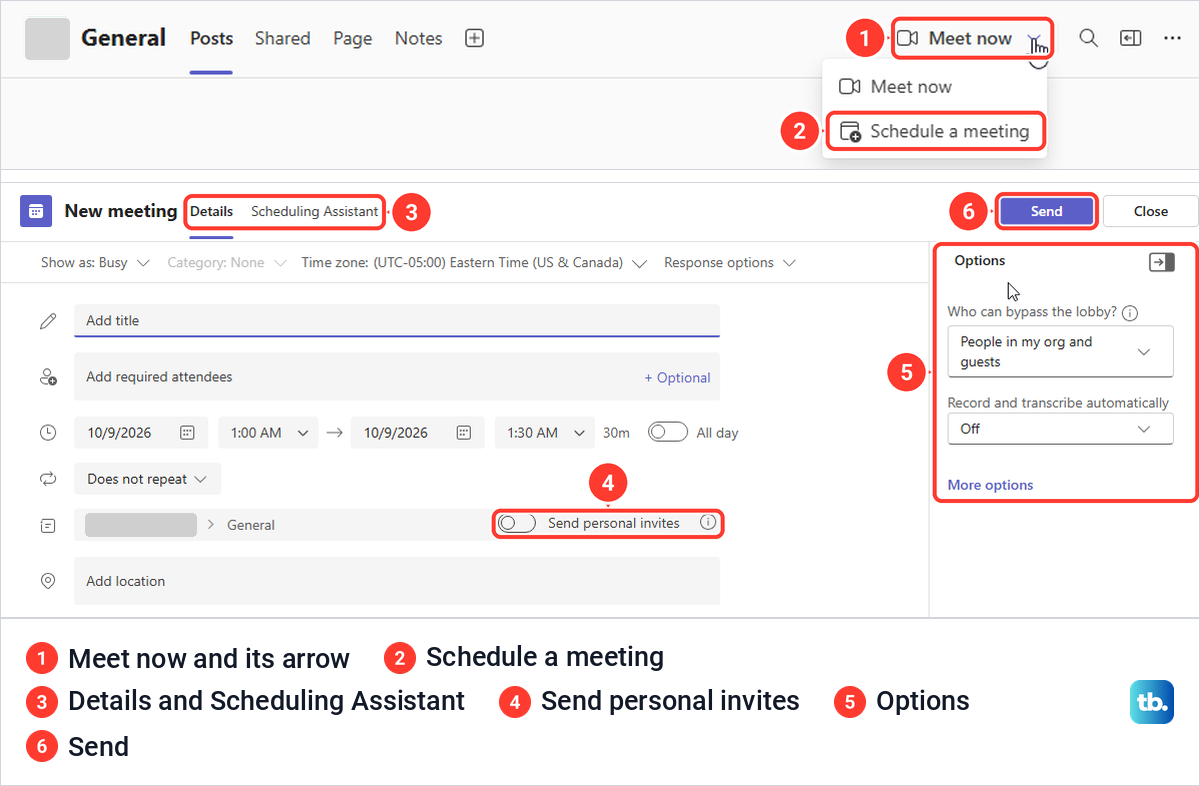
Task: Click the add attendees person icon
Action: click(47, 377)
